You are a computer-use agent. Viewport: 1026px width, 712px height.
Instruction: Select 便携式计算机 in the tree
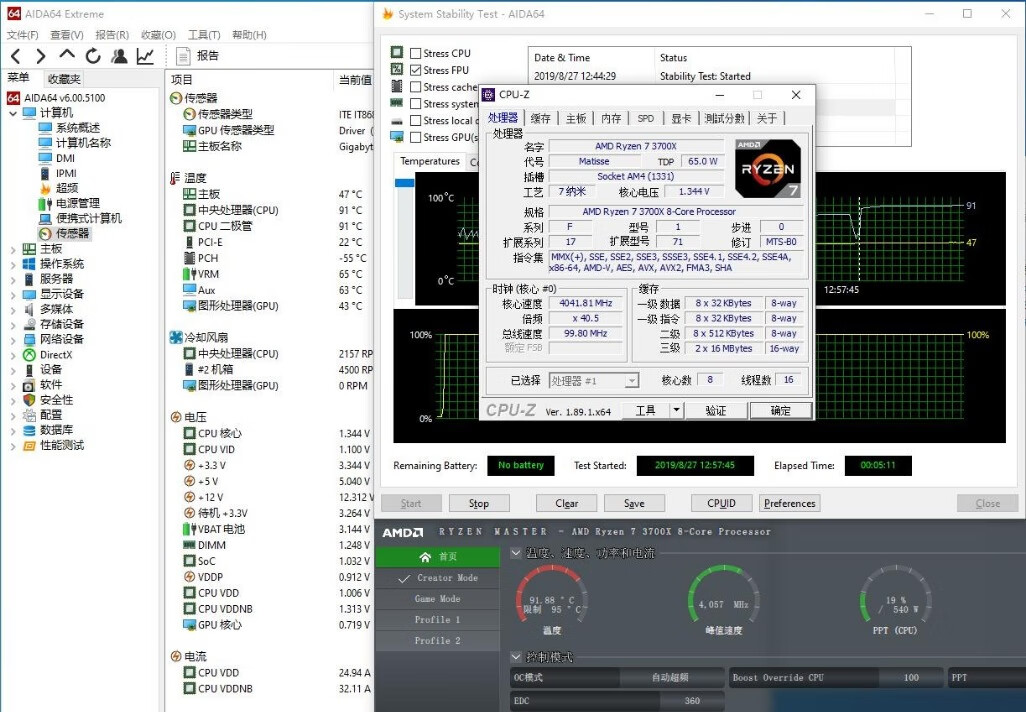[88, 218]
